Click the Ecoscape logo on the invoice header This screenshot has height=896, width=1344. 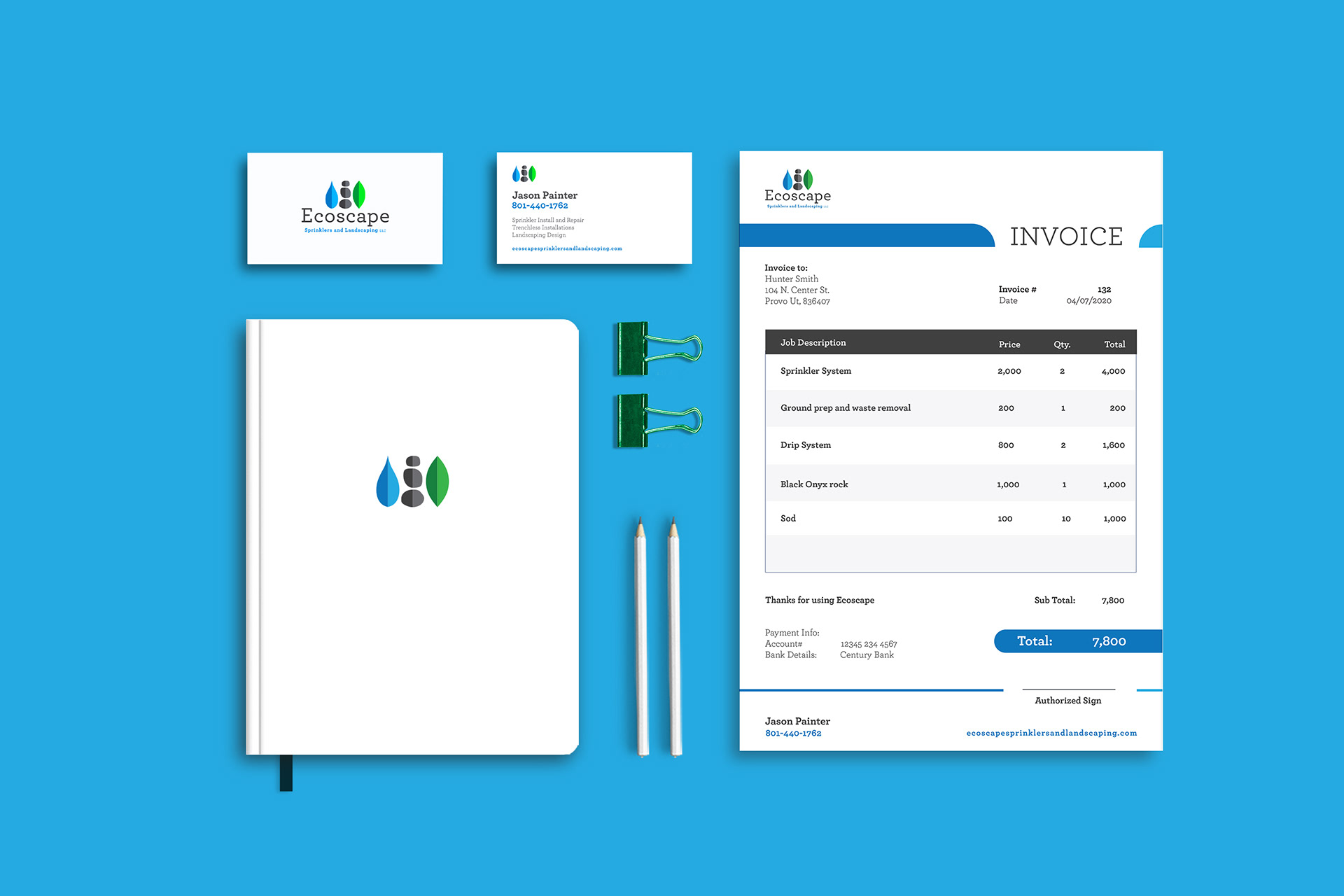click(797, 188)
